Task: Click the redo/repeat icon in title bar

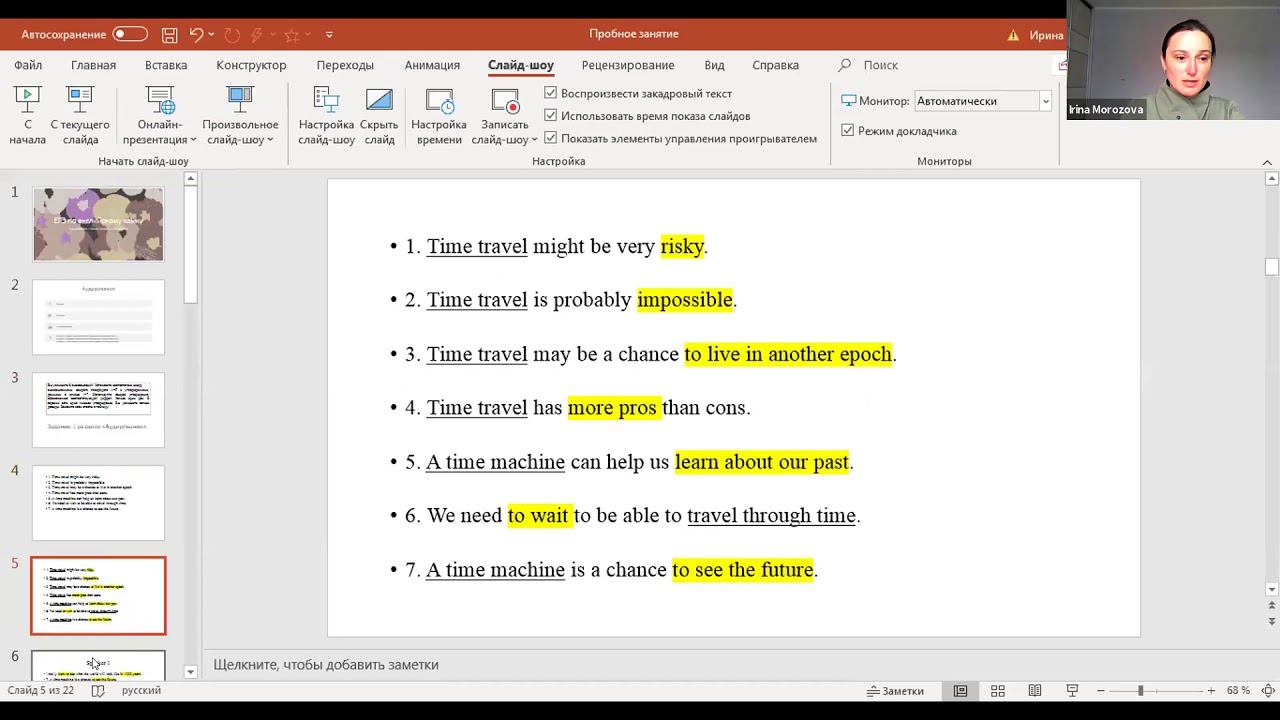Action: tap(232, 34)
